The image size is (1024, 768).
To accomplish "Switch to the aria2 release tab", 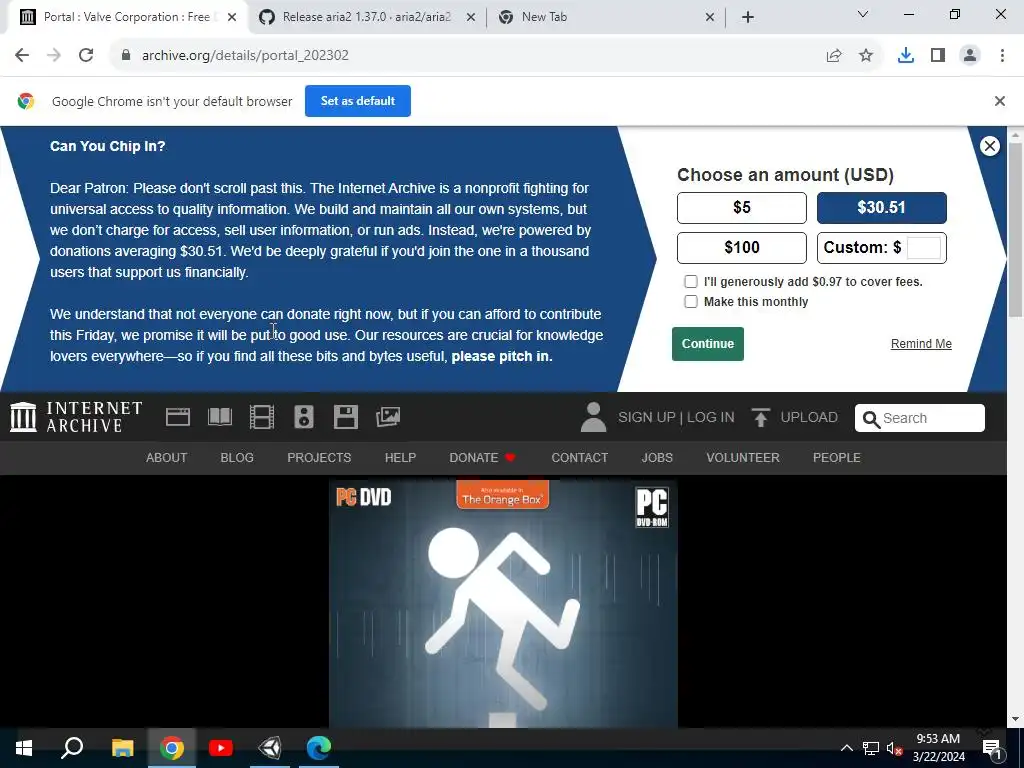I will tap(366, 17).
